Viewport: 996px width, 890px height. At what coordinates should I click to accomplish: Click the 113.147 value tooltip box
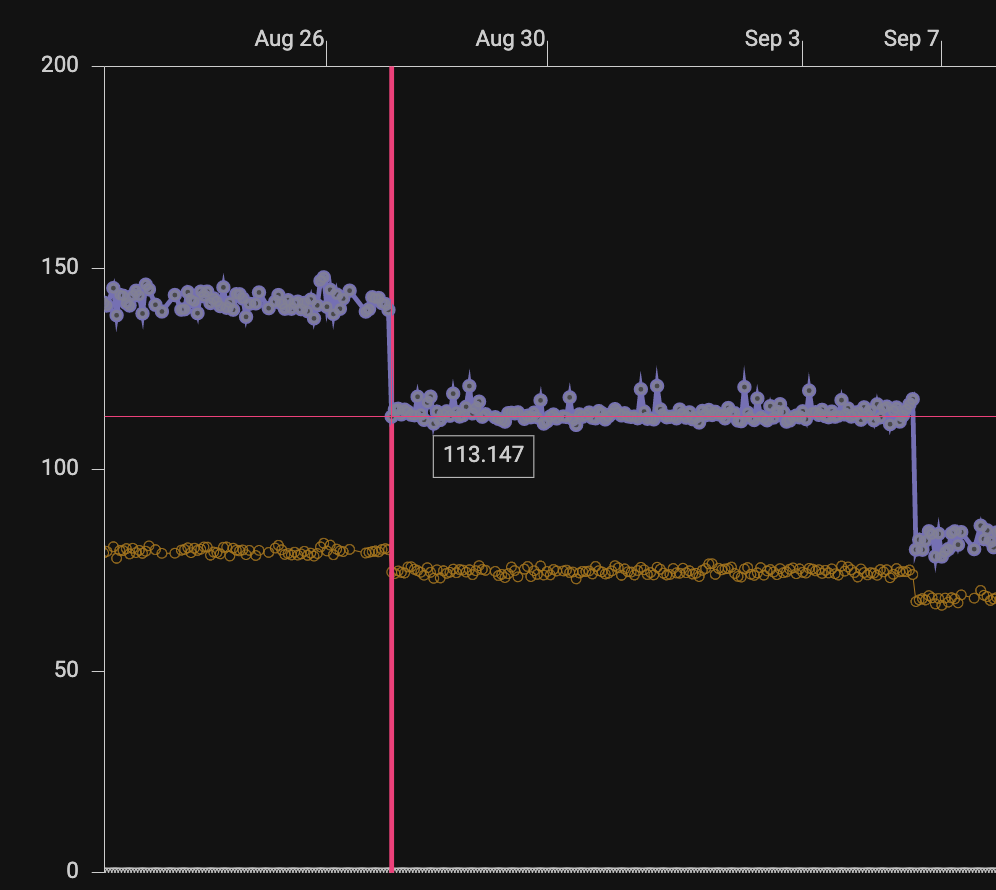point(483,455)
